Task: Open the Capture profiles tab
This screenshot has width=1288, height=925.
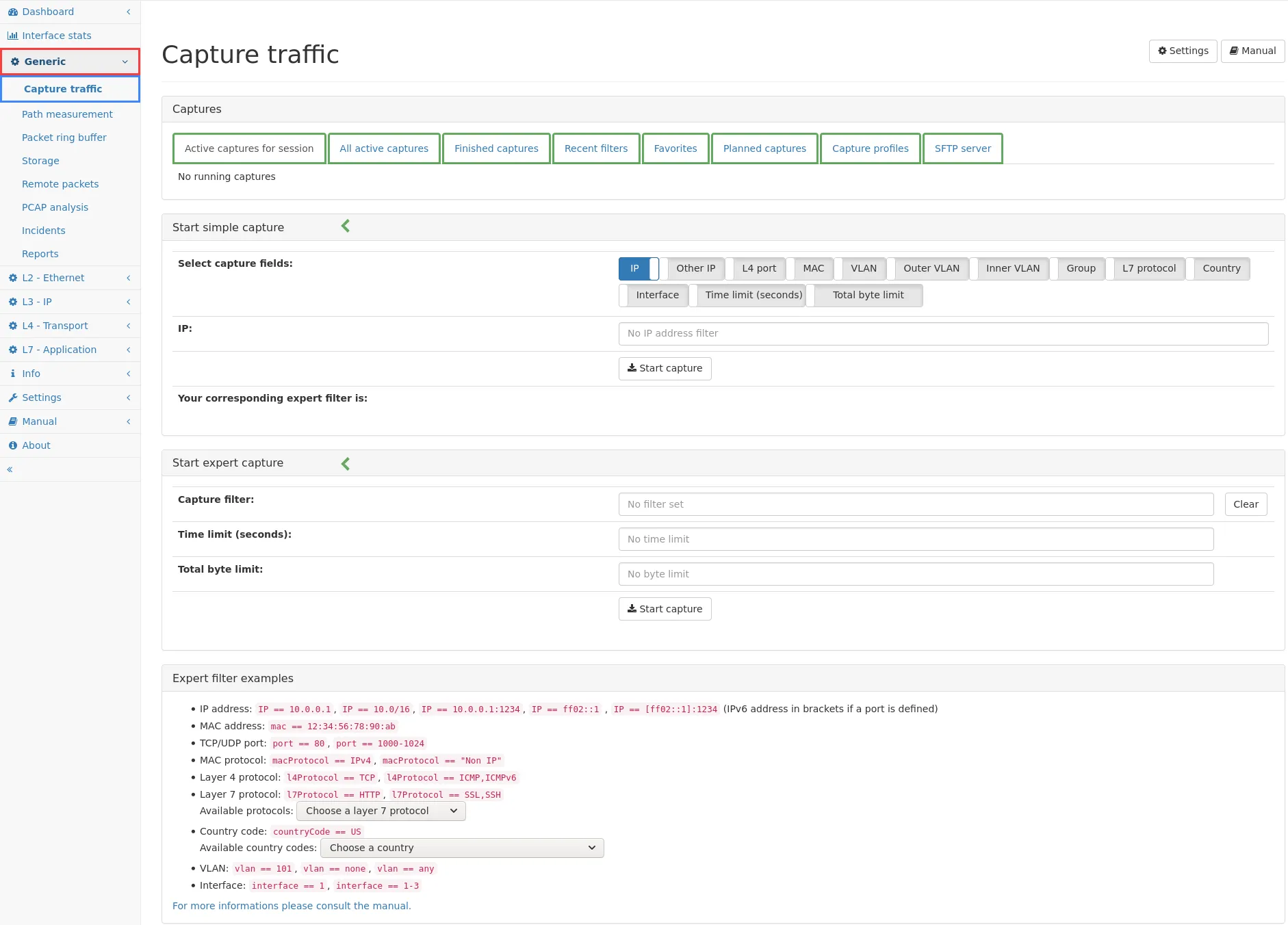Action: point(870,148)
